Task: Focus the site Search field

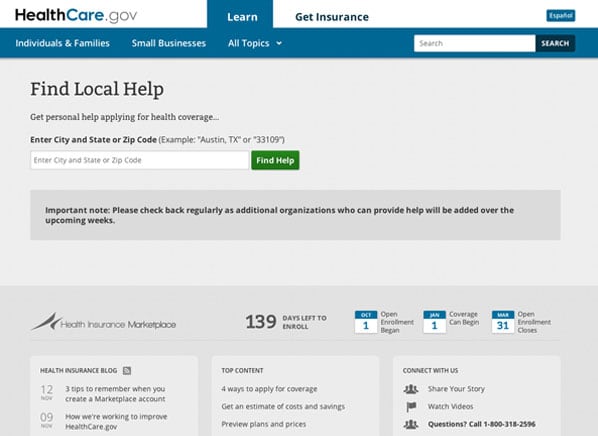Action: click(x=475, y=43)
